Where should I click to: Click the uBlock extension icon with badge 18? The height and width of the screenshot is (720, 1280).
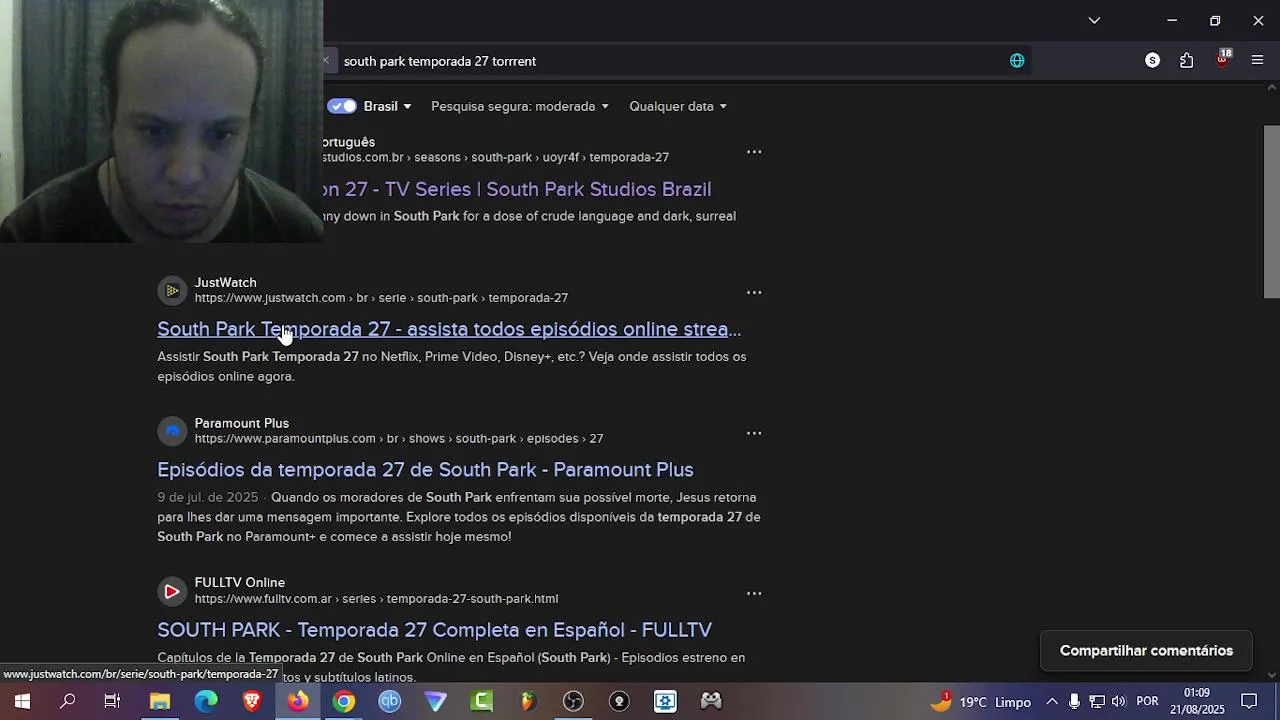click(1222, 59)
